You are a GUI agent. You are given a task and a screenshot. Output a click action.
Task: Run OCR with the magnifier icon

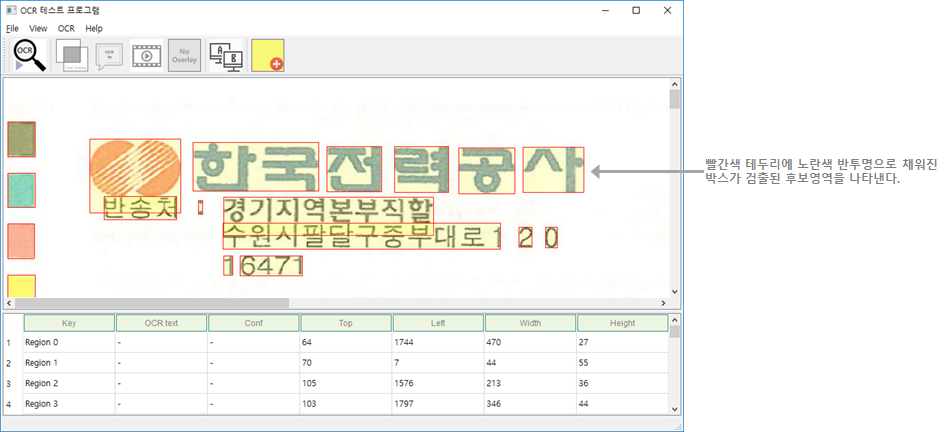[30, 56]
